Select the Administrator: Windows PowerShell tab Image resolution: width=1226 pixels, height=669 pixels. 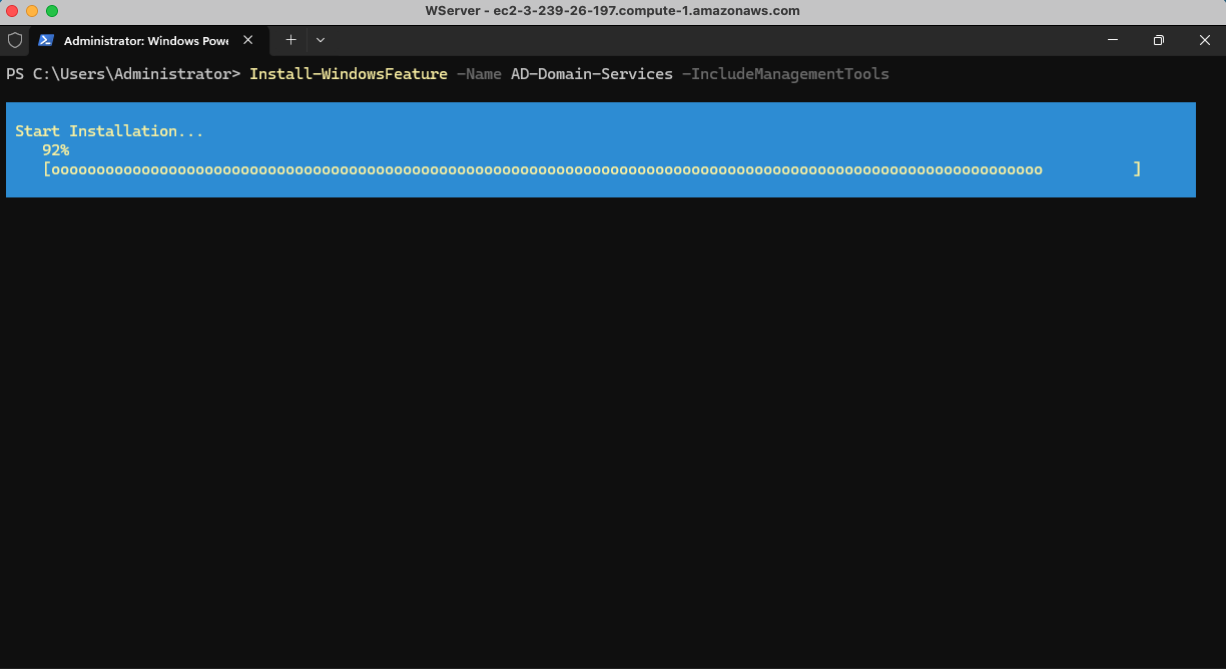click(145, 41)
